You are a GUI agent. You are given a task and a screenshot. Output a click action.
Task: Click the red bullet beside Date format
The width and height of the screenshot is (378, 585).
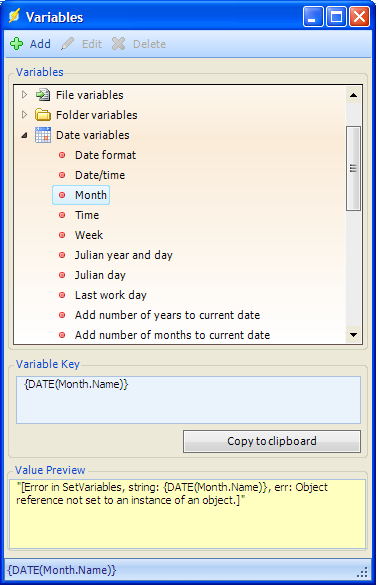(x=62, y=155)
